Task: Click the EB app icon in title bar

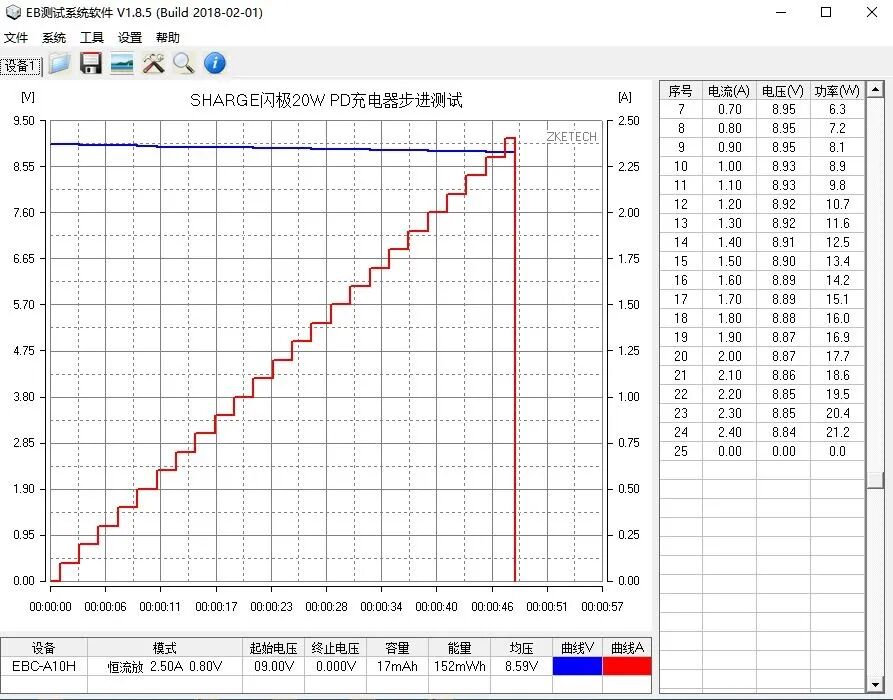Action: coord(13,12)
